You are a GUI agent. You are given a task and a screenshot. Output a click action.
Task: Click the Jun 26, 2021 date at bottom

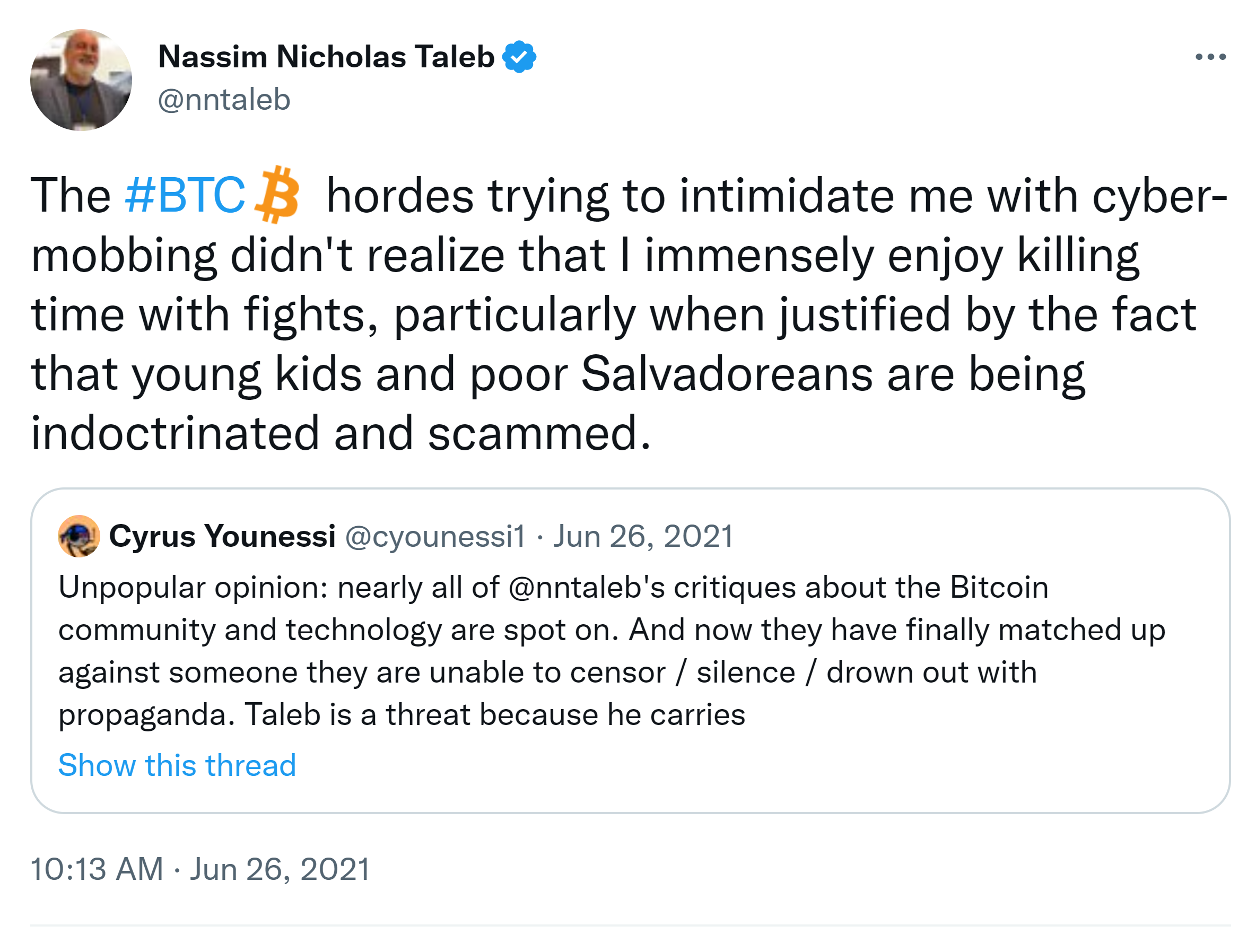click(x=280, y=869)
